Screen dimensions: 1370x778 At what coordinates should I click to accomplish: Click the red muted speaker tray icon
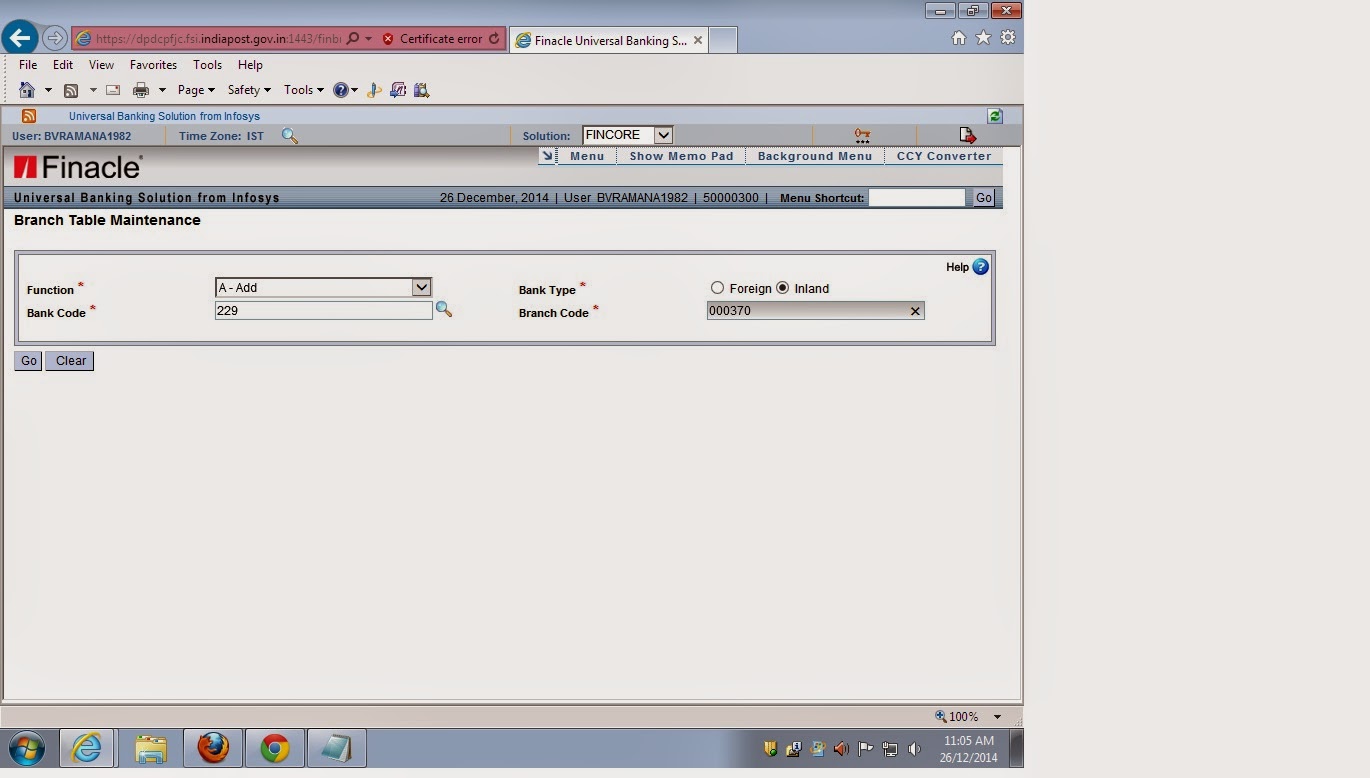coord(841,748)
